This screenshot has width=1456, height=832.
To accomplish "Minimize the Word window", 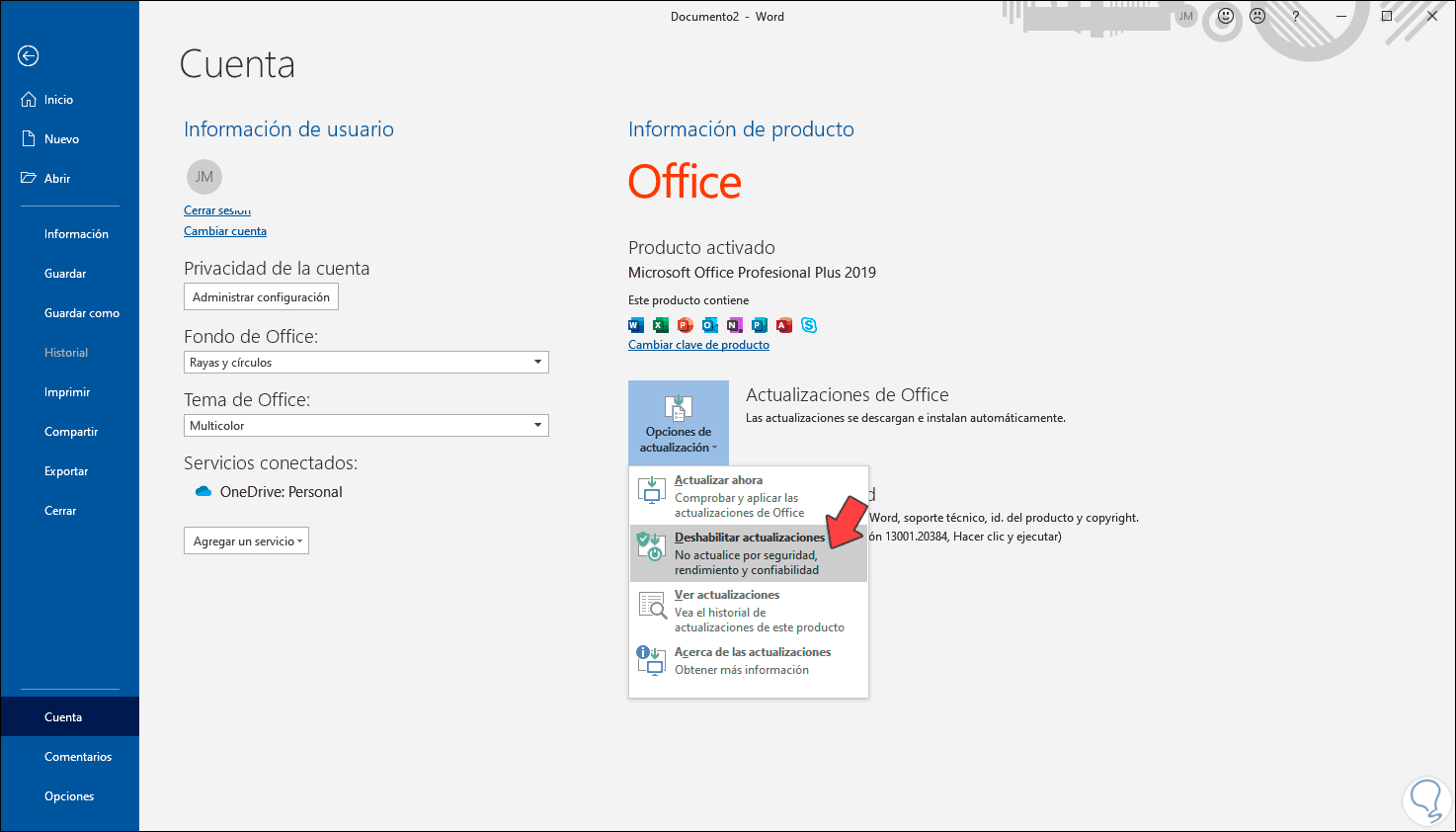I will click(1341, 16).
